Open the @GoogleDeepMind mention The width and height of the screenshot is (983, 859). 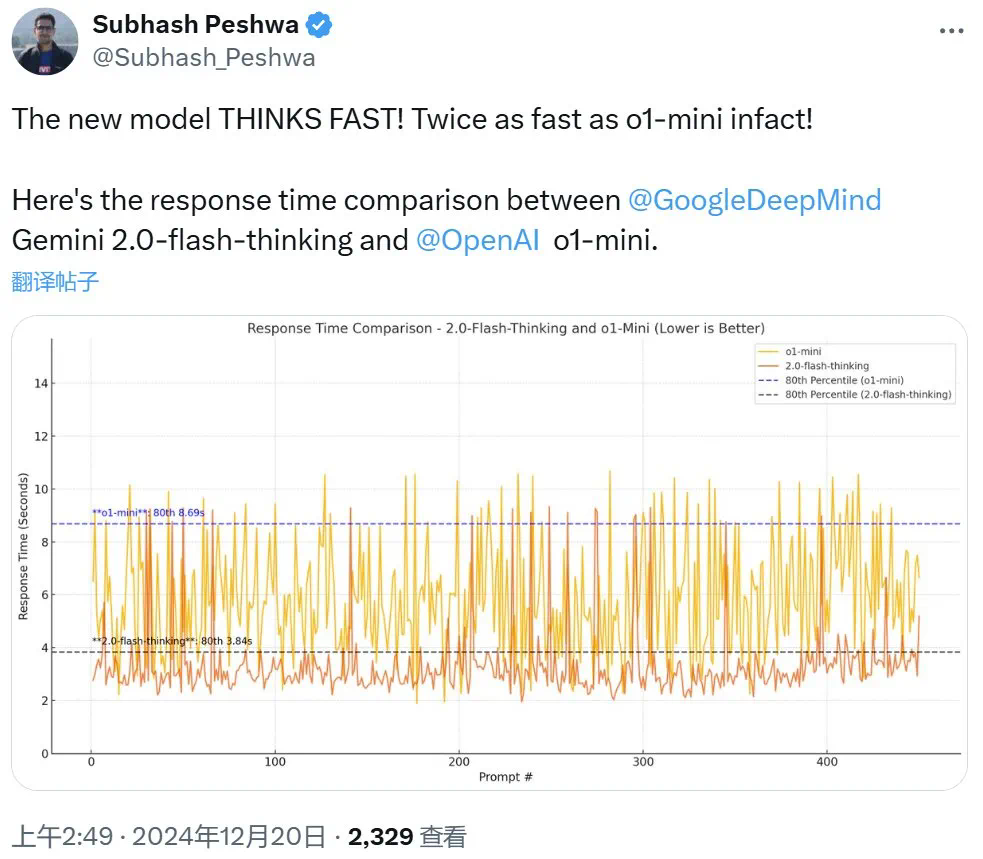point(754,200)
